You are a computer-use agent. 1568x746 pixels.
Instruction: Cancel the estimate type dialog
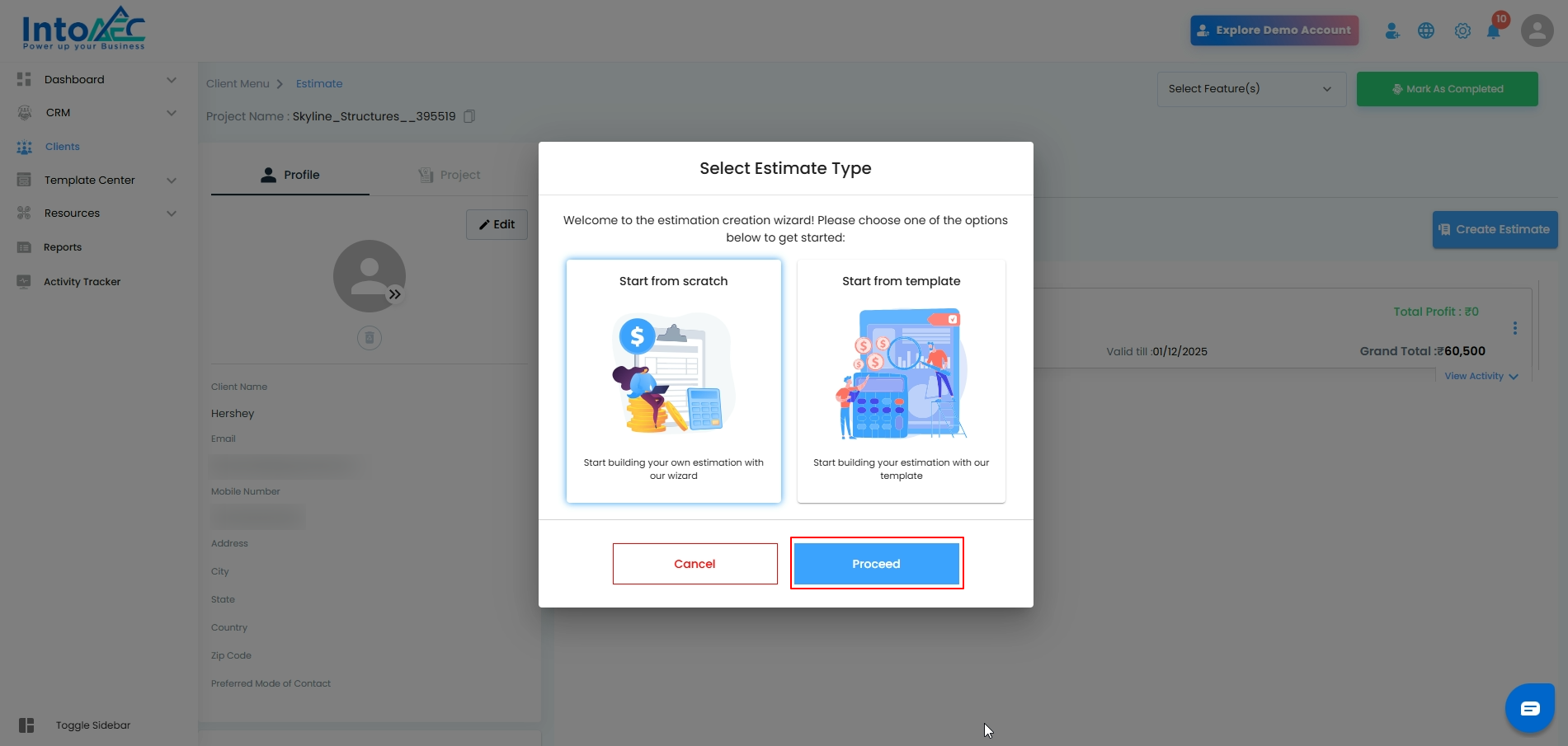[695, 564]
